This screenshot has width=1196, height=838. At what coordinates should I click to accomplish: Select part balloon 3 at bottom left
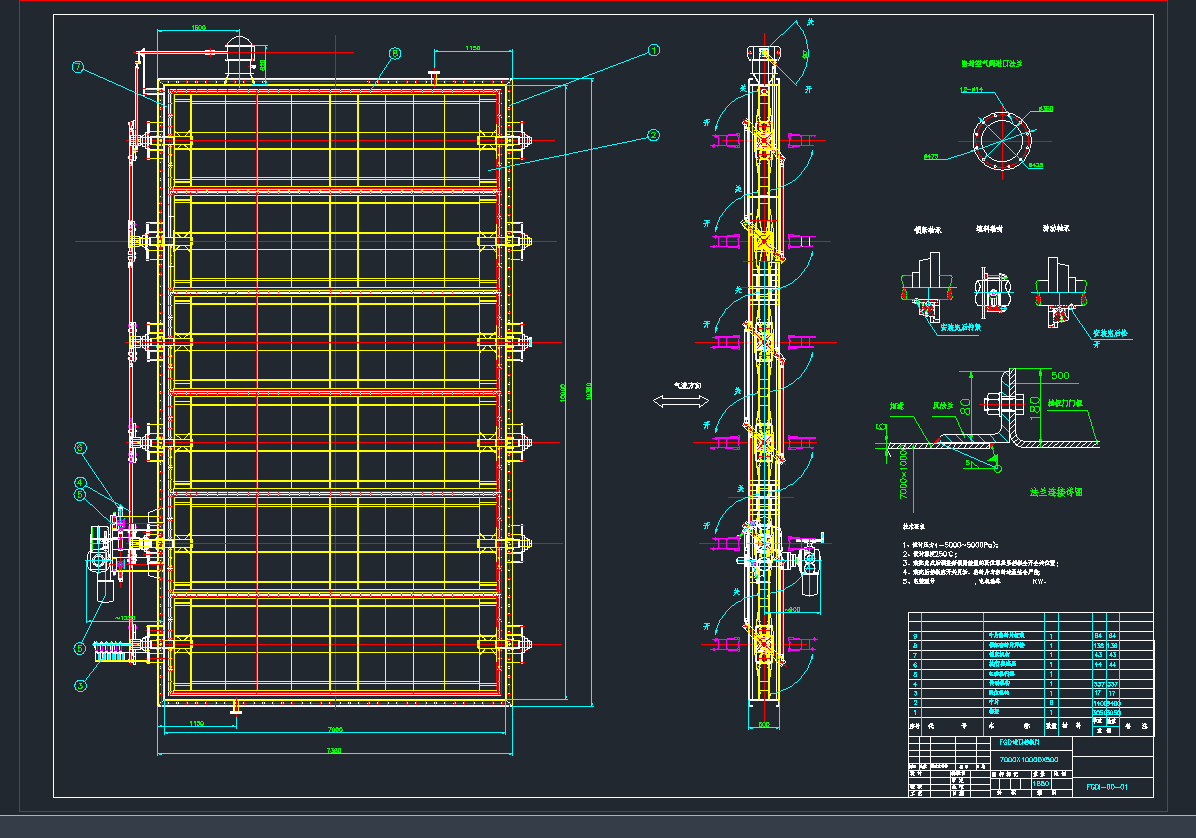click(78, 685)
